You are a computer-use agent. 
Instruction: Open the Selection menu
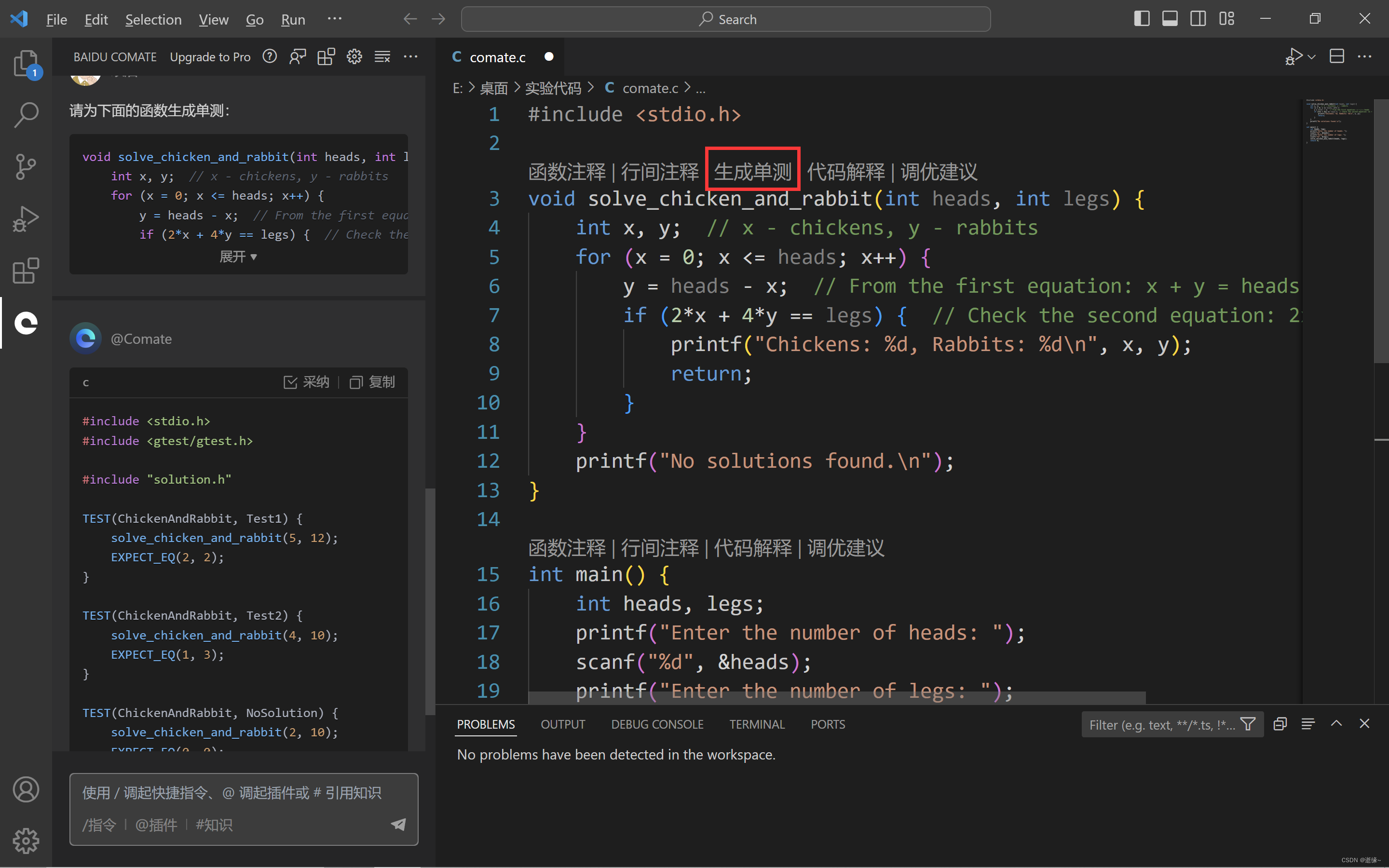153,19
